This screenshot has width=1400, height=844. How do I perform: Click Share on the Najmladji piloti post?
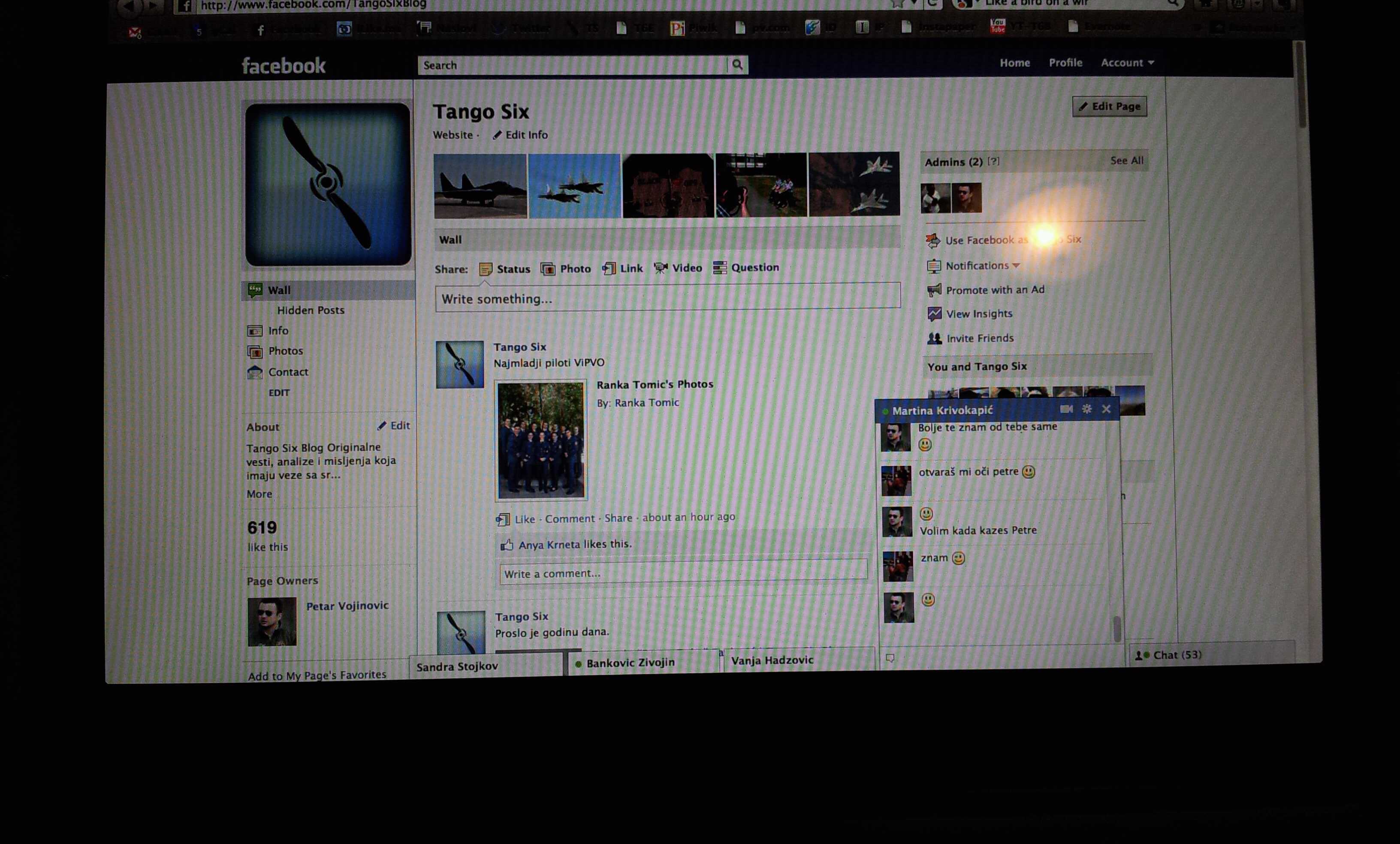tap(618, 518)
